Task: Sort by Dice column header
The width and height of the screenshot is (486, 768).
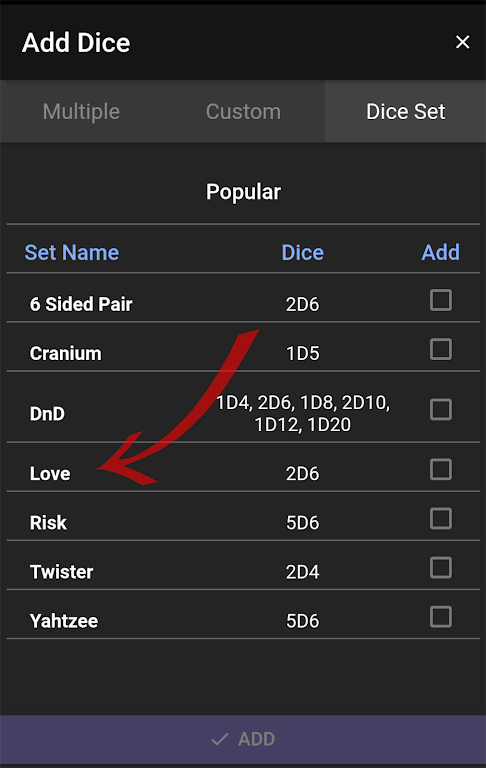Action: (x=302, y=253)
